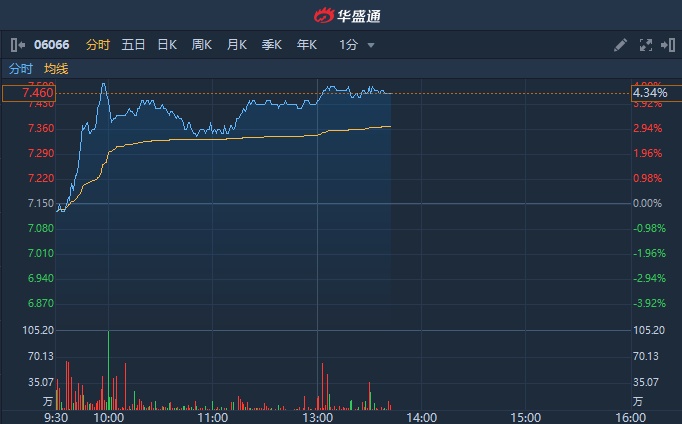682x424 pixels.
Task: Expand the 1分 interval dropdown
Action: click(x=357, y=45)
